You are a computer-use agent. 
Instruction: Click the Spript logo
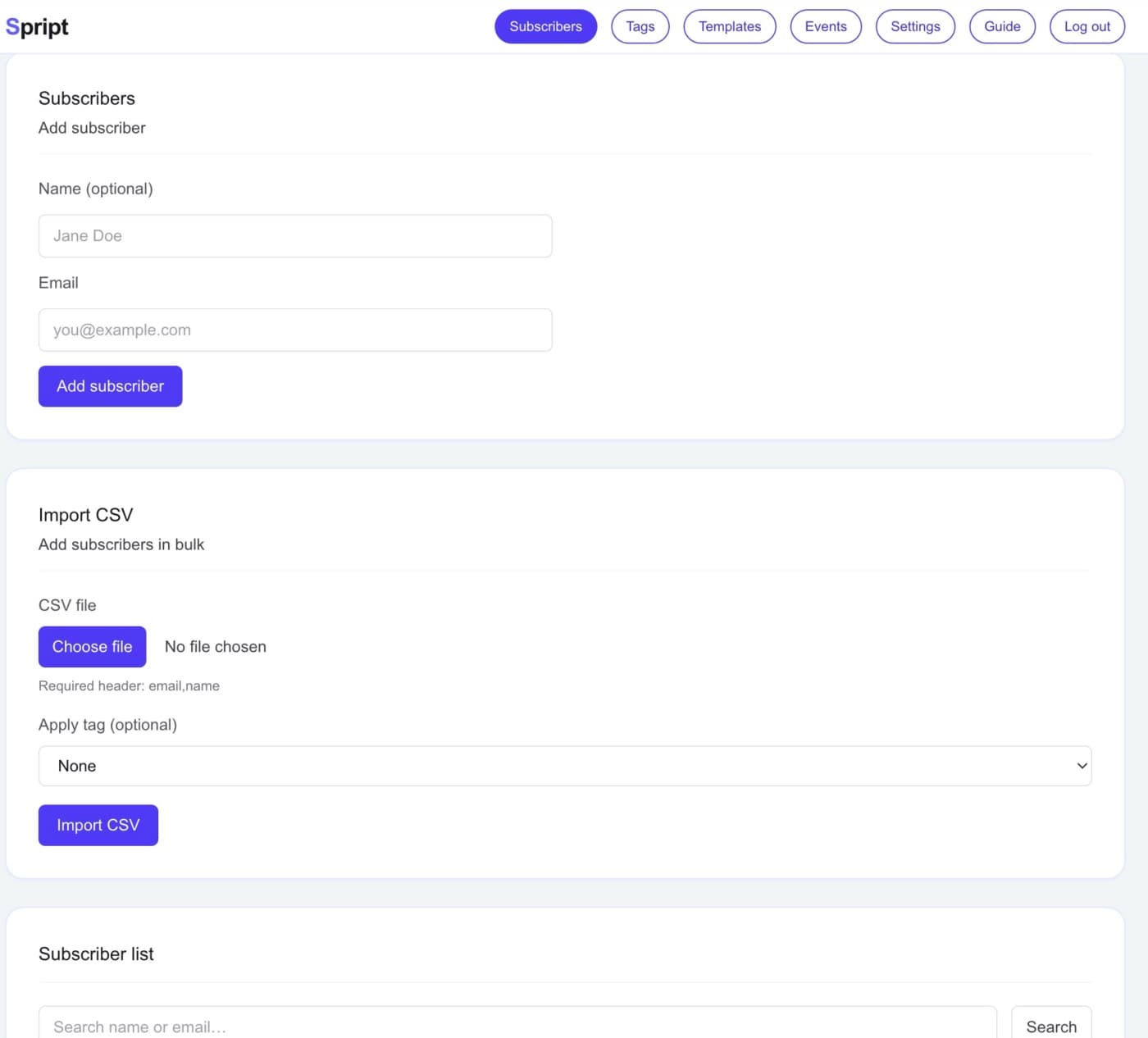click(37, 25)
